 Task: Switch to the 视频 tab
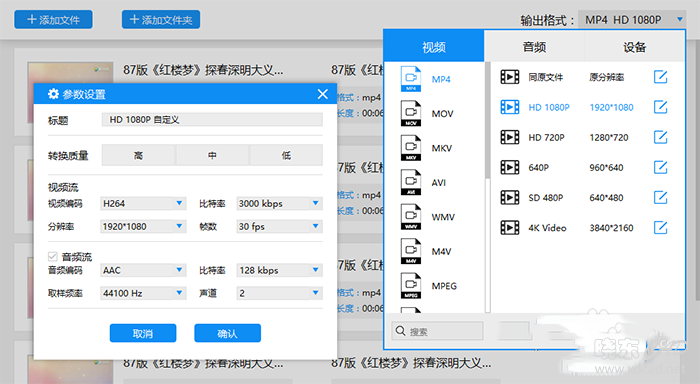click(x=434, y=46)
